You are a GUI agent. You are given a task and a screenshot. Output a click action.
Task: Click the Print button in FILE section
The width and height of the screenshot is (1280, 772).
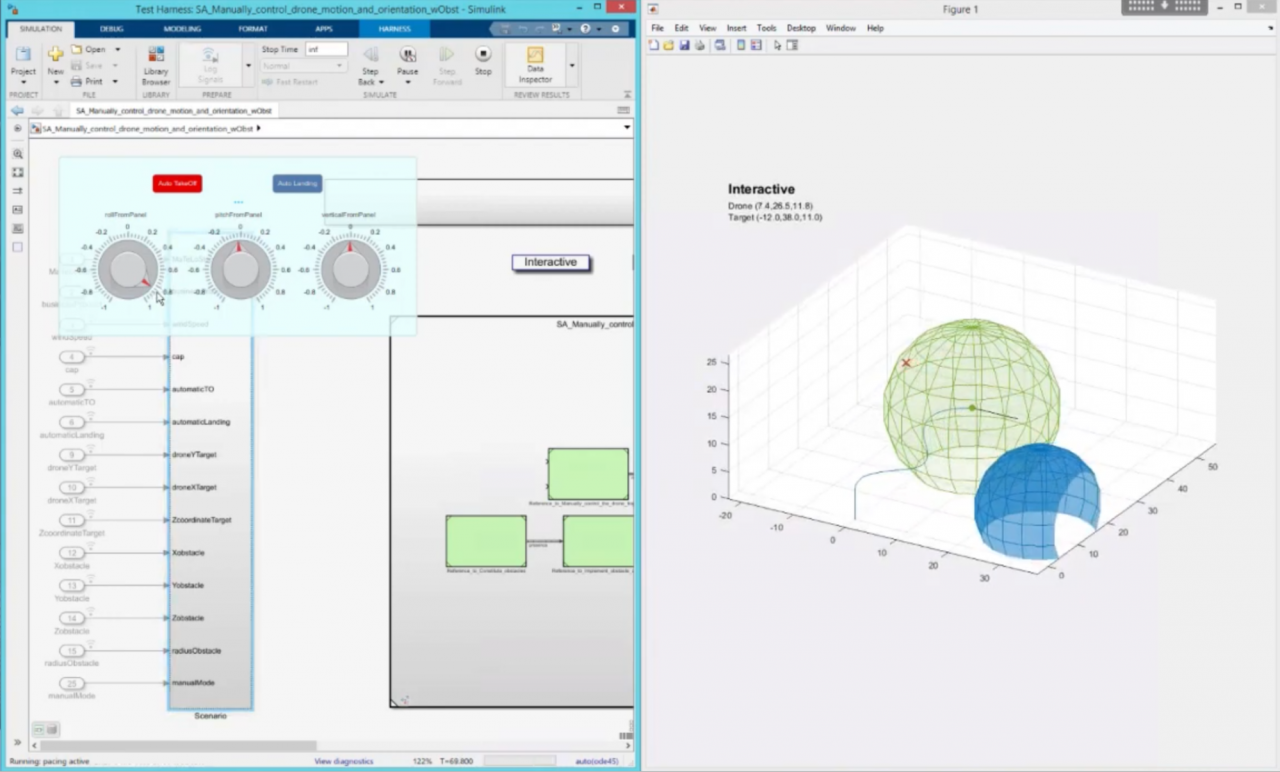(x=88, y=81)
